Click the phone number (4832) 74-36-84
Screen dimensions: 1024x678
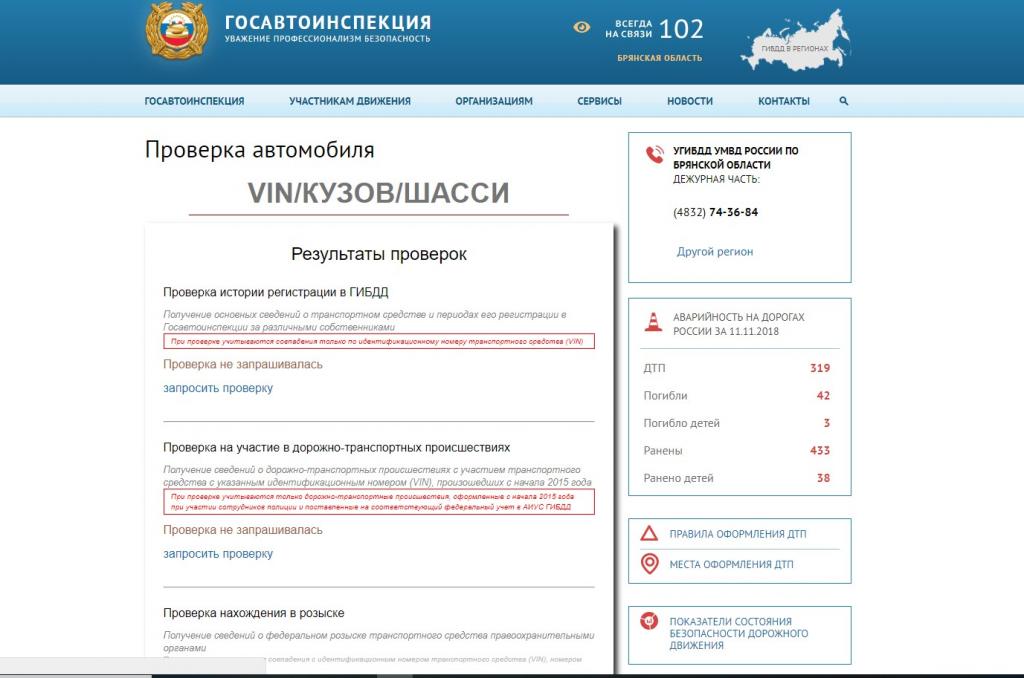tap(715, 212)
